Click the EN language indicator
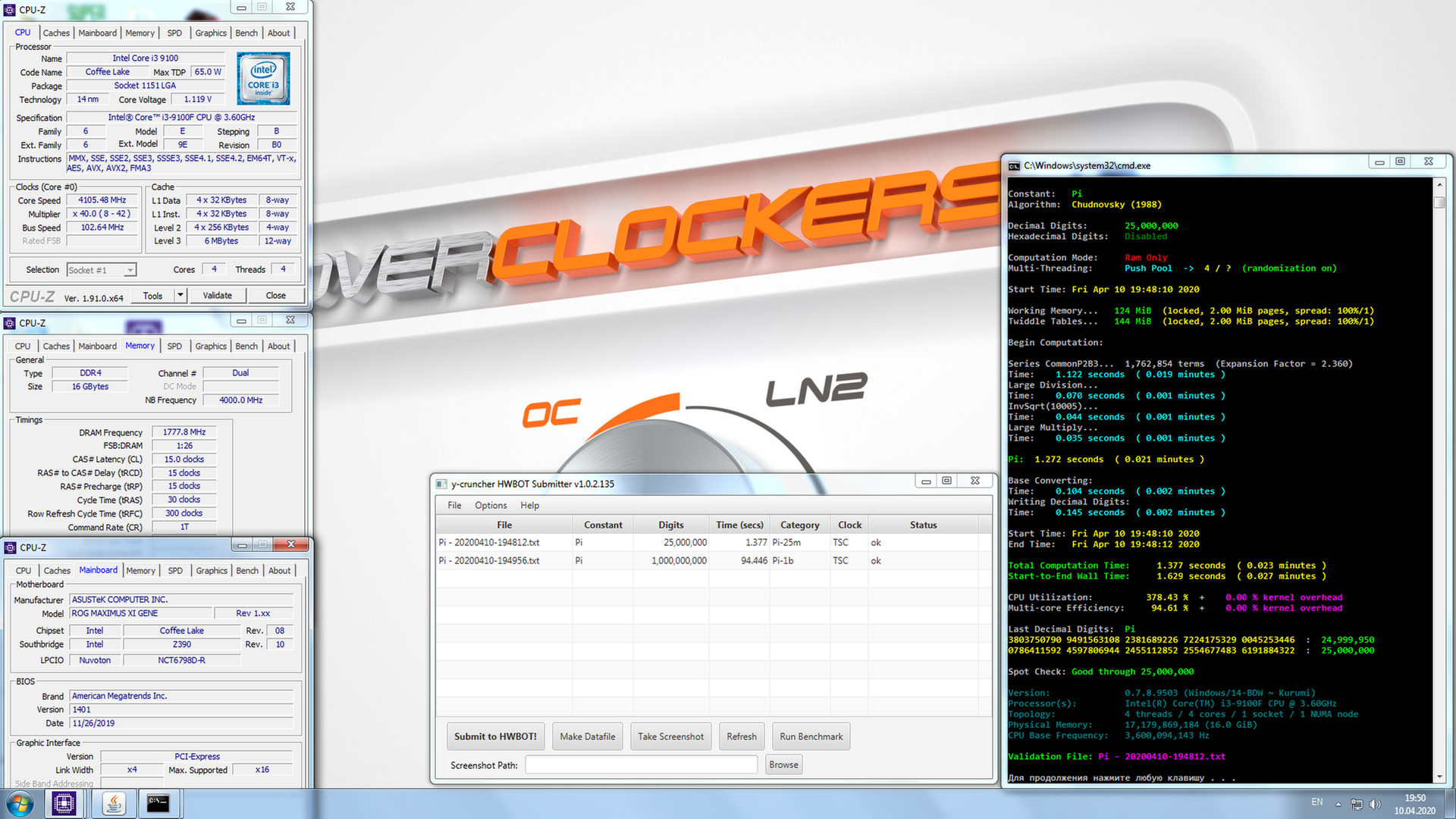The height and width of the screenshot is (819, 1456). (1317, 802)
